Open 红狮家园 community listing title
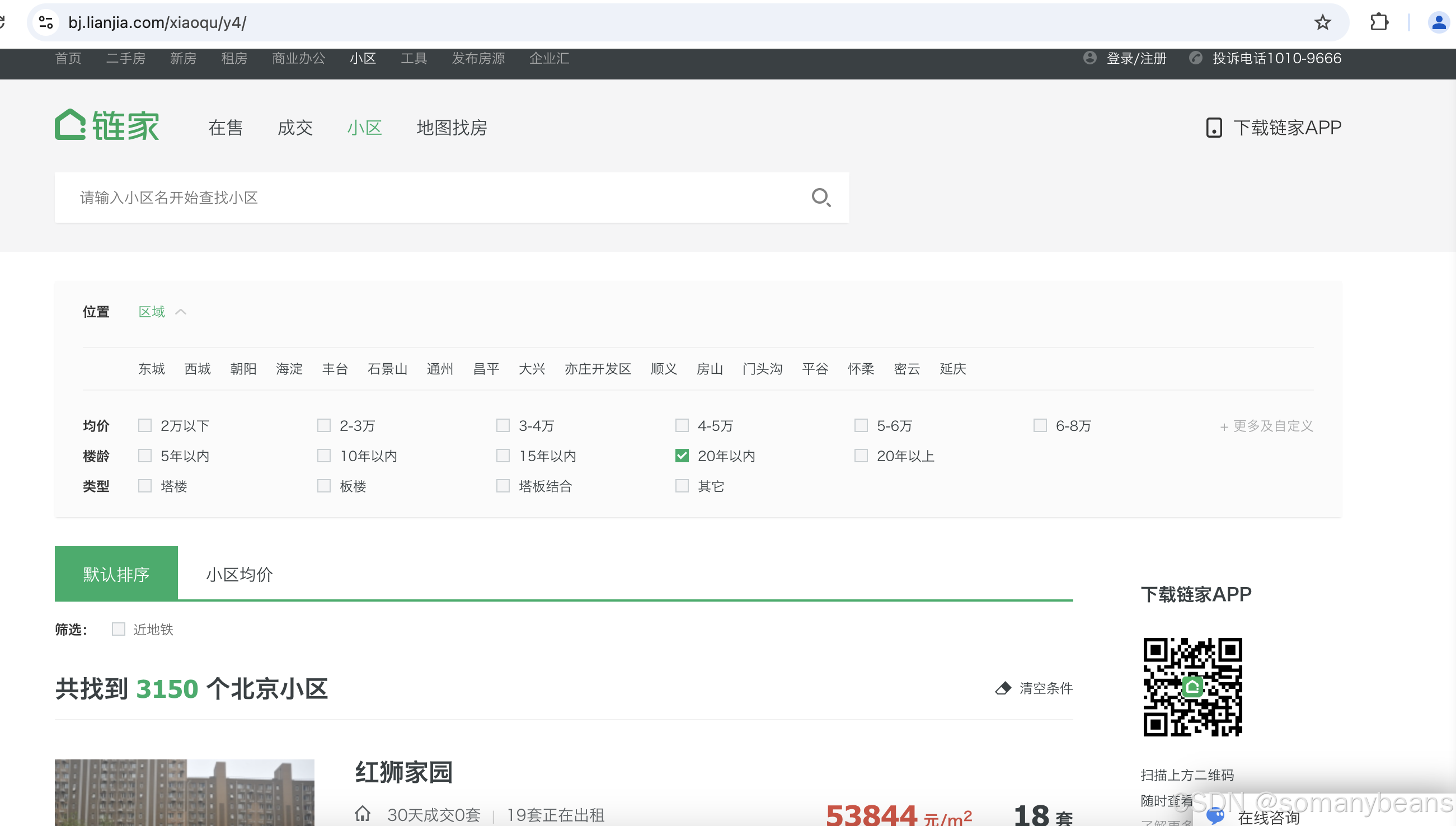1456x826 pixels. pyautogui.click(x=403, y=772)
